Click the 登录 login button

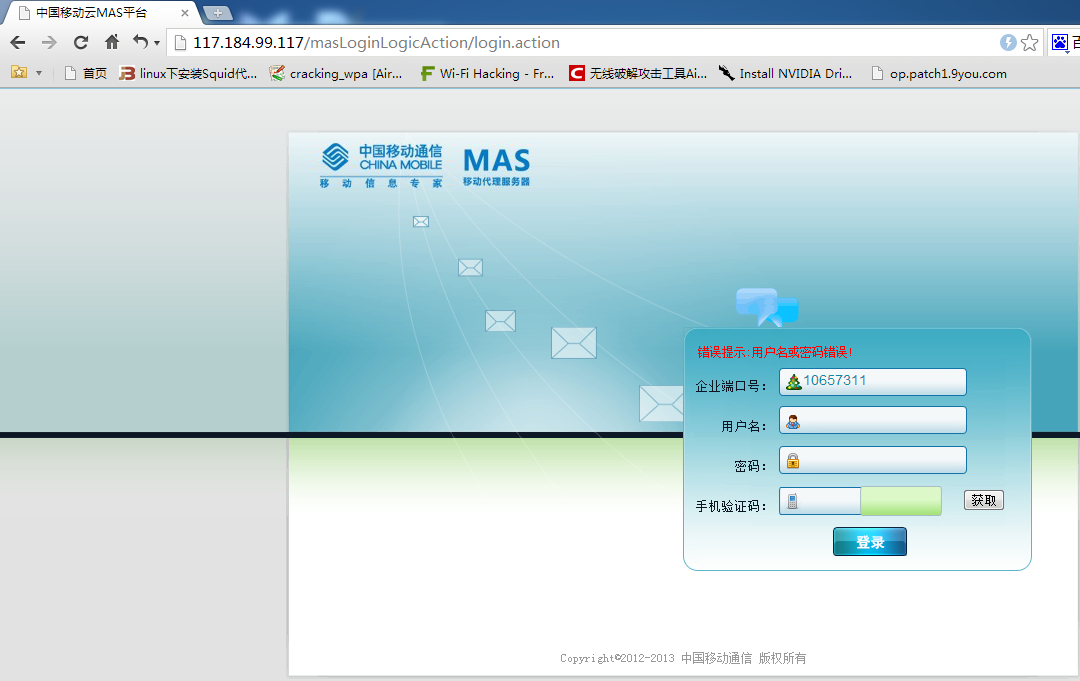[x=870, y=541]
